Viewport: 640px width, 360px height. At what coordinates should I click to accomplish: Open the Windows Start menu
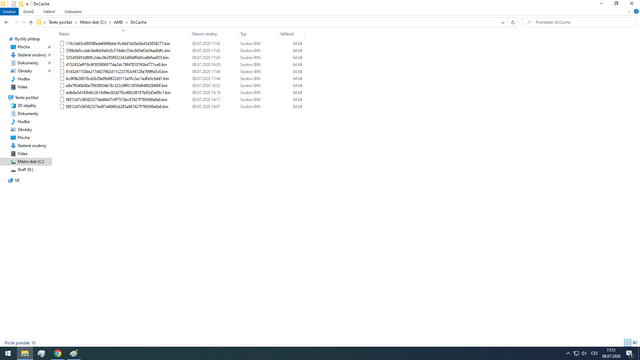[x=8, y=353]
